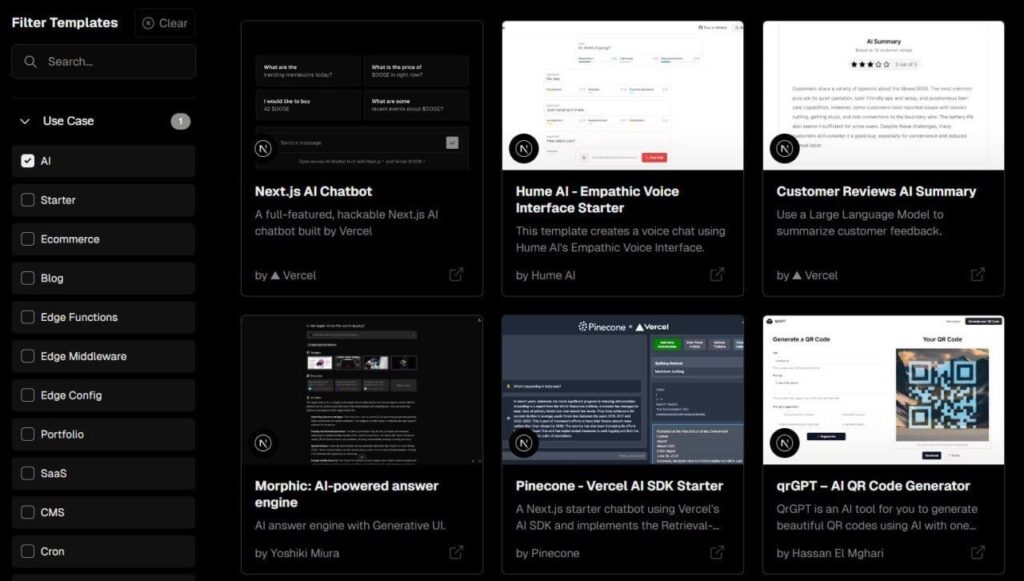Click author text 'by Yoshiki Miura'
The width and height of the screenshot is (1024, 581).
[x=296, y=553]
